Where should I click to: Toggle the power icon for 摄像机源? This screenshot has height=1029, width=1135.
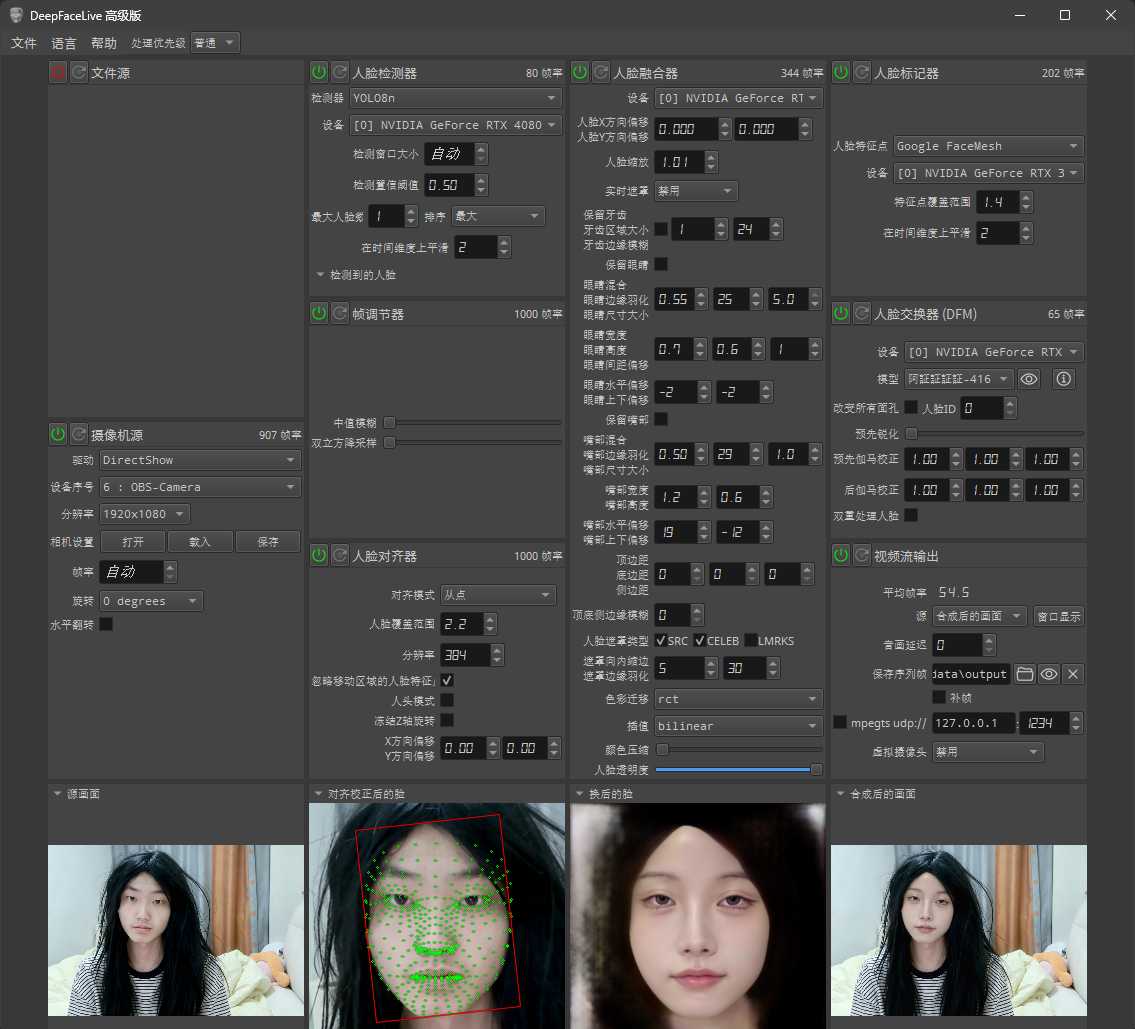coord(58,434)
